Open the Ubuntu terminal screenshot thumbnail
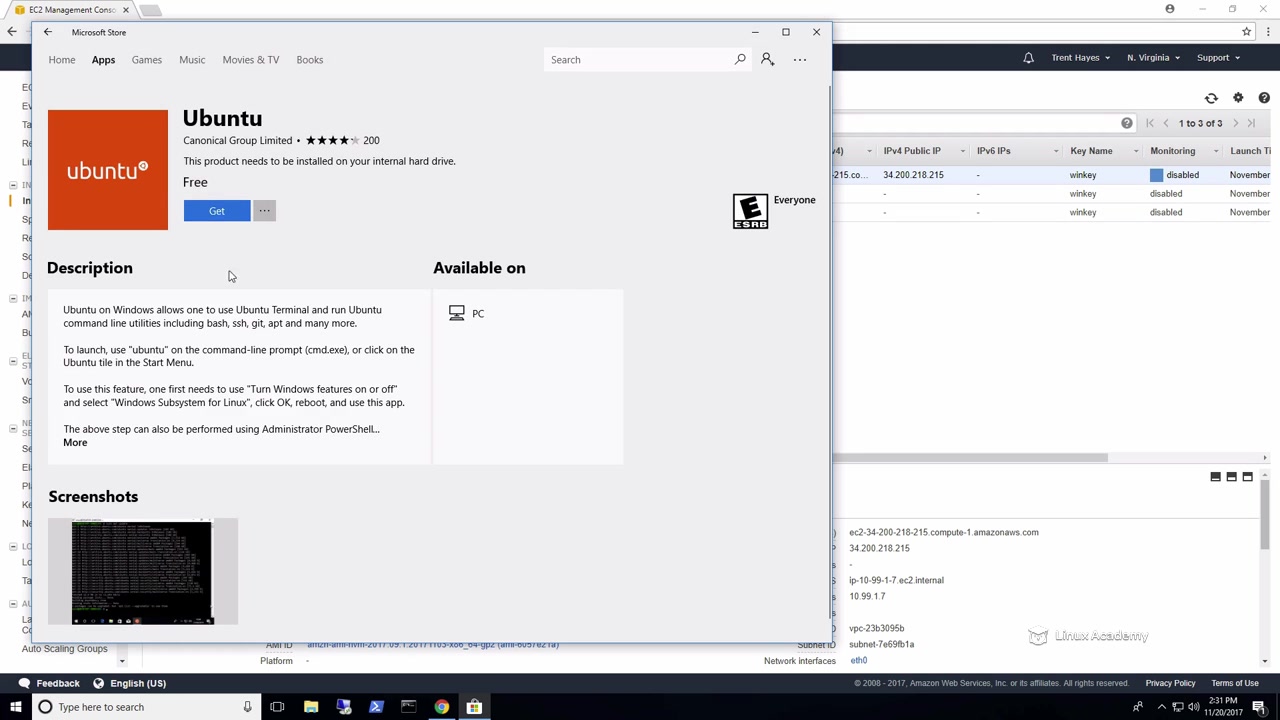 click(143, 571)
